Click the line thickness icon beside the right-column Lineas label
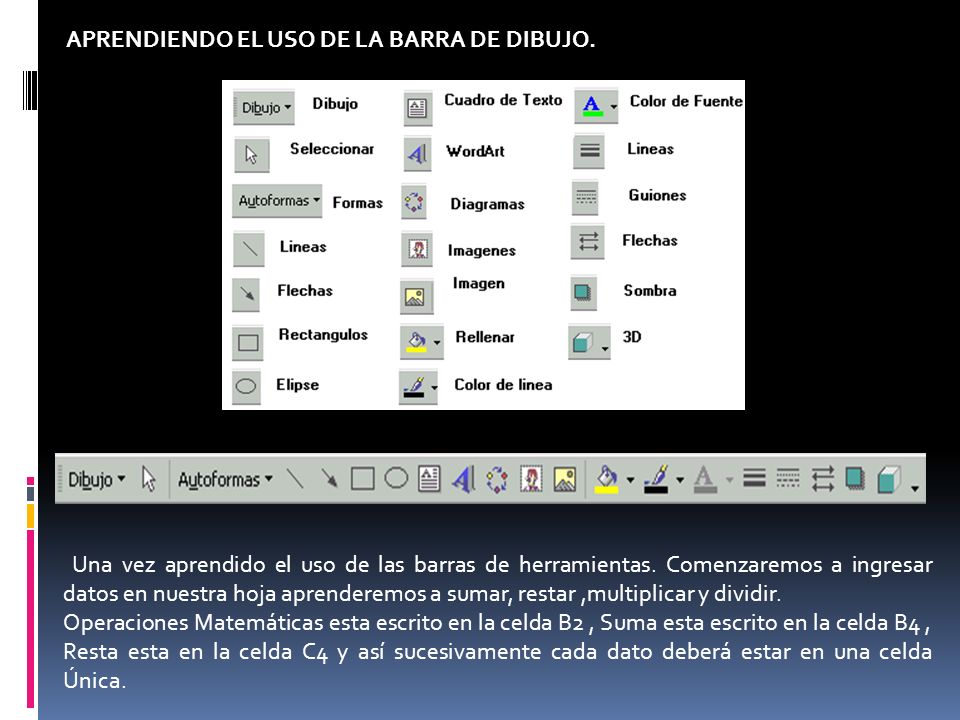960x720 pixels. [590, 151]
